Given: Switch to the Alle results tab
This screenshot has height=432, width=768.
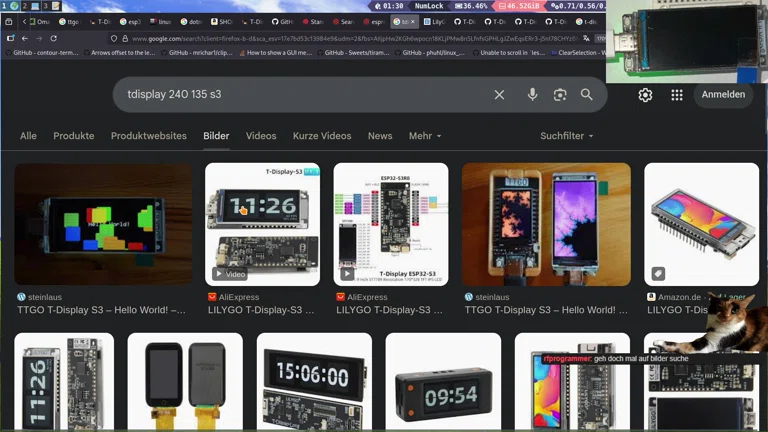Looking at the screenshot, I should [28, 136].
